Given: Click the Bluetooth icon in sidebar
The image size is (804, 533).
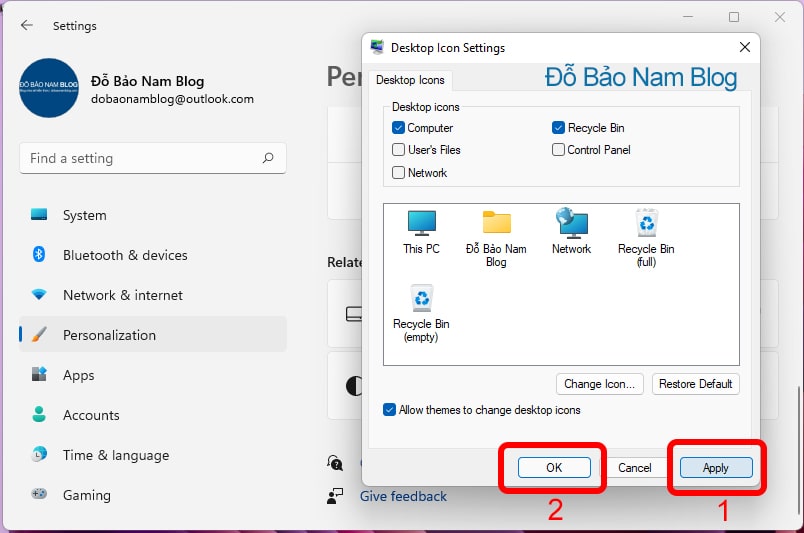Looking at the screenshot, I should 39,254.
